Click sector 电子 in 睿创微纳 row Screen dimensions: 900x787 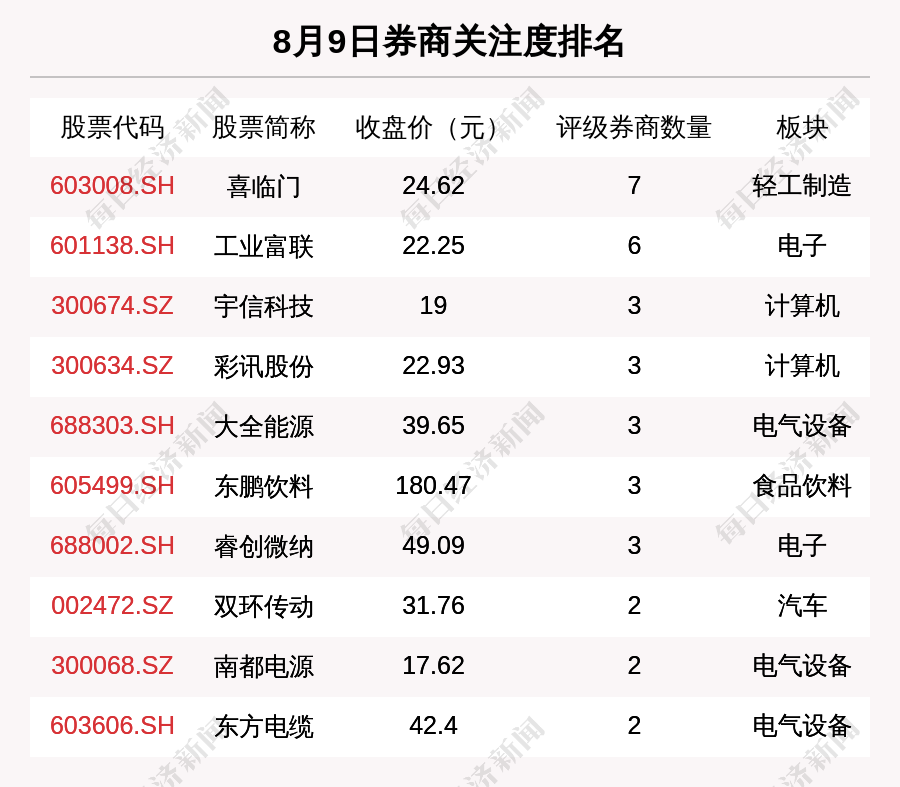(802, 545)
